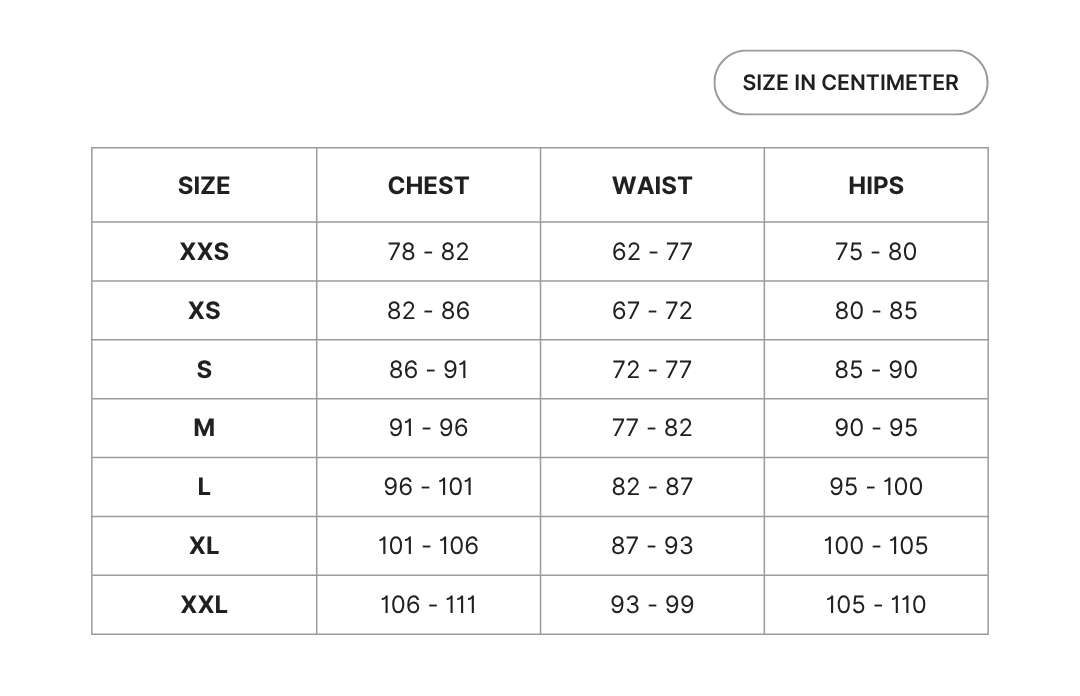Image resolution: width=1080 pixels, height=696 pixels.
Task: Choose the L size label
Action: coord(204,487)
